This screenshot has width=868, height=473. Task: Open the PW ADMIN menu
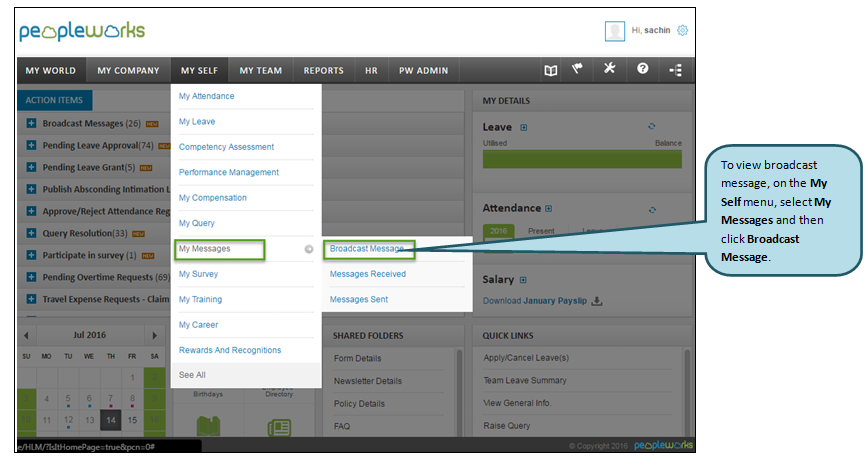point(423,70)
